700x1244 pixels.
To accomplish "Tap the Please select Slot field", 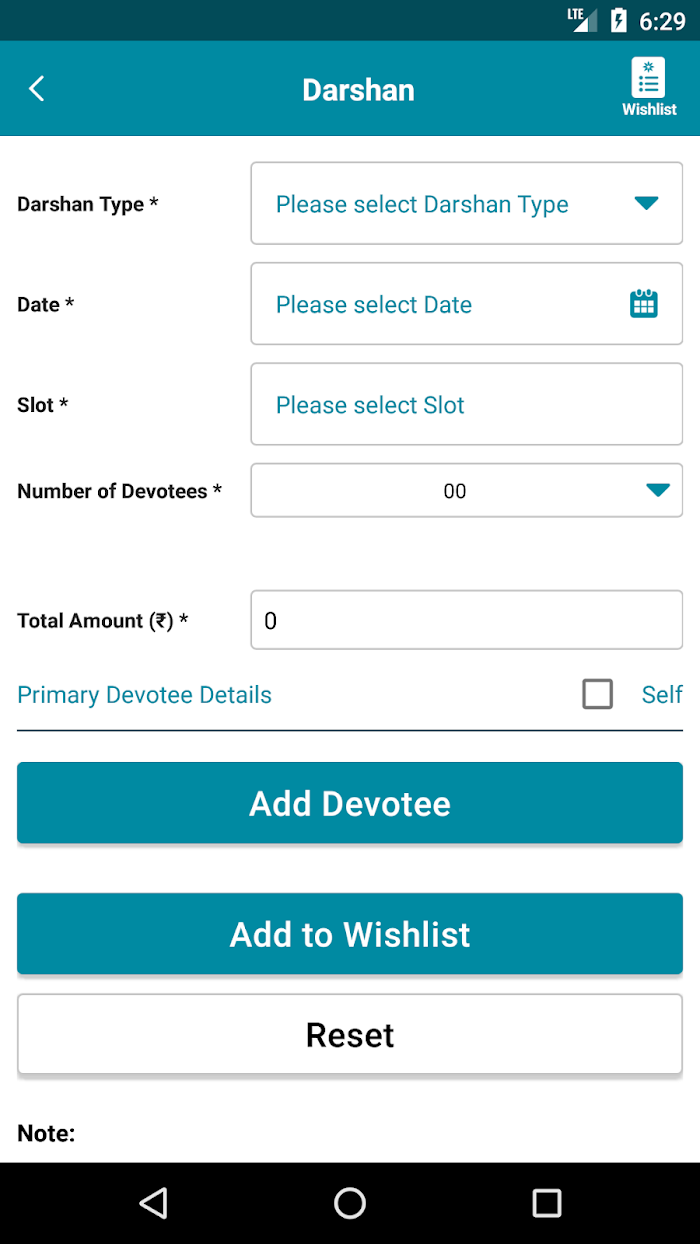I will point(466,404).
